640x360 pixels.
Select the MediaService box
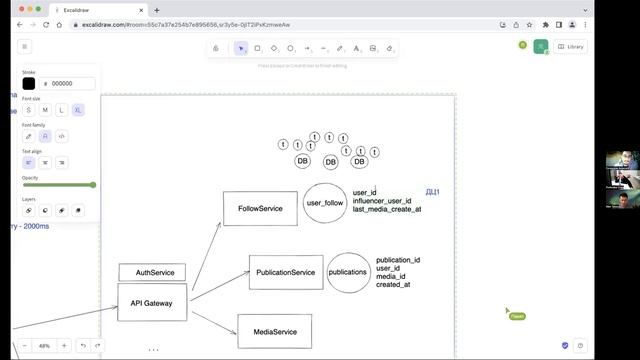275,331
